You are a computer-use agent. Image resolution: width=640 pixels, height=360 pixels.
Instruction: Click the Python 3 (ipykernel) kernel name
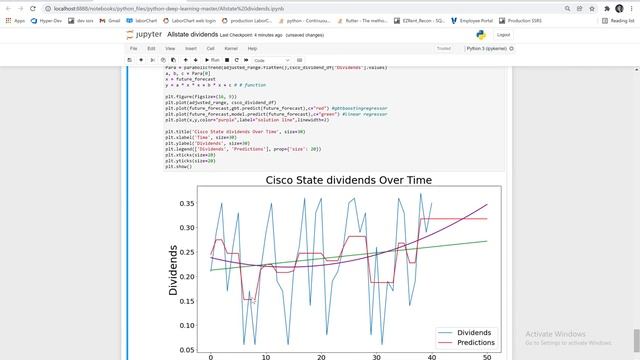pyautogui.click(x=487, y=48)
